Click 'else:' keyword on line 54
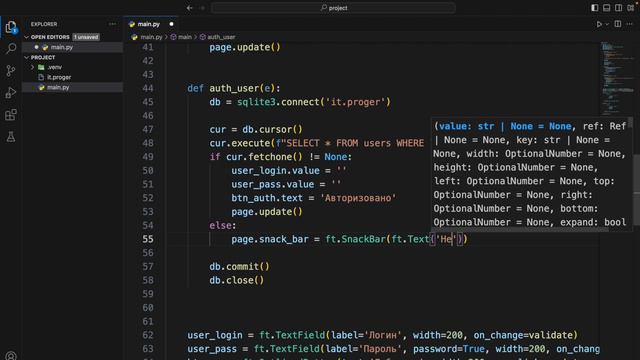 (x=223, y=225)
